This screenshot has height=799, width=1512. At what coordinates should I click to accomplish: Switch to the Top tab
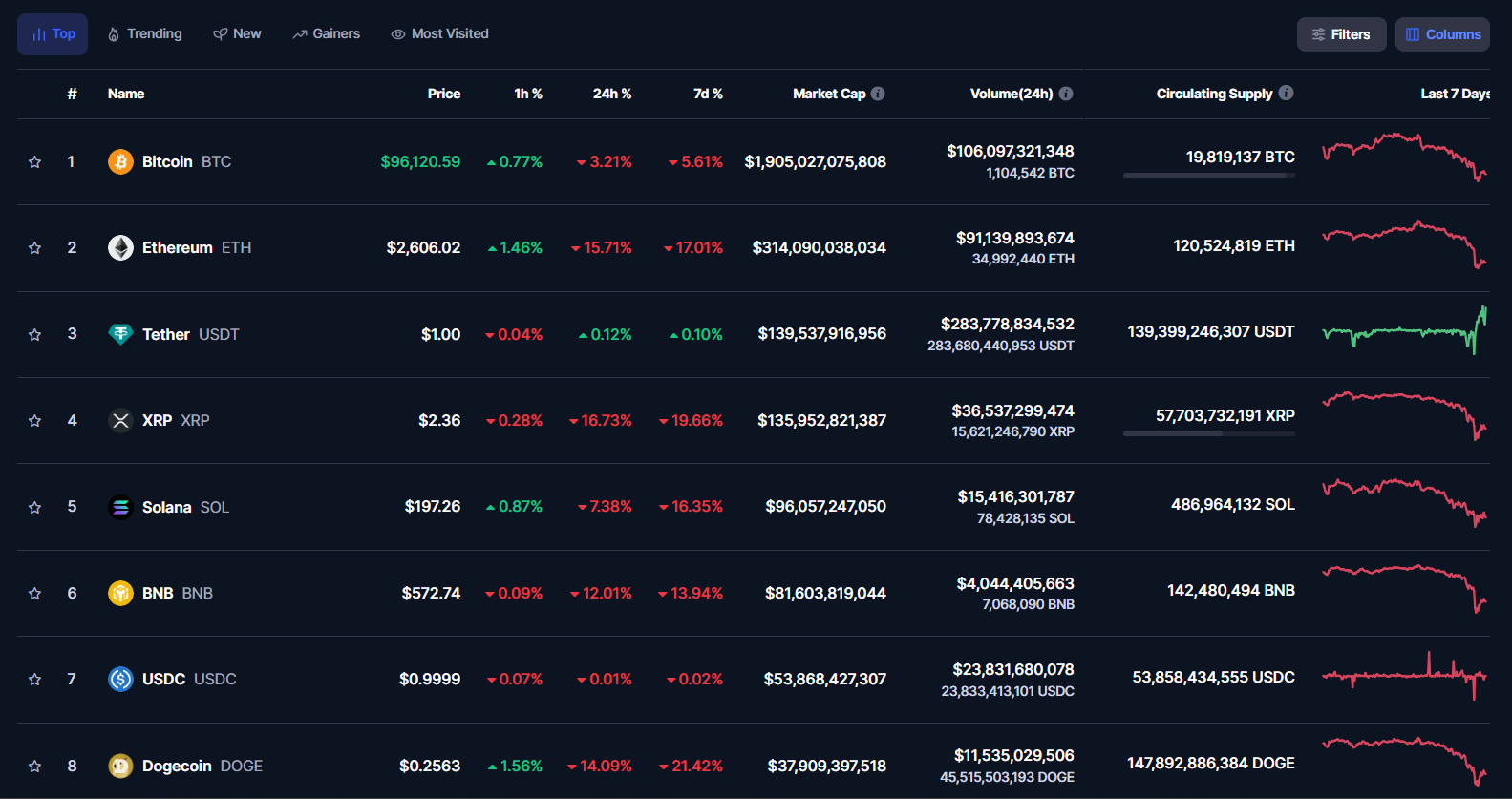click(53, 34)
